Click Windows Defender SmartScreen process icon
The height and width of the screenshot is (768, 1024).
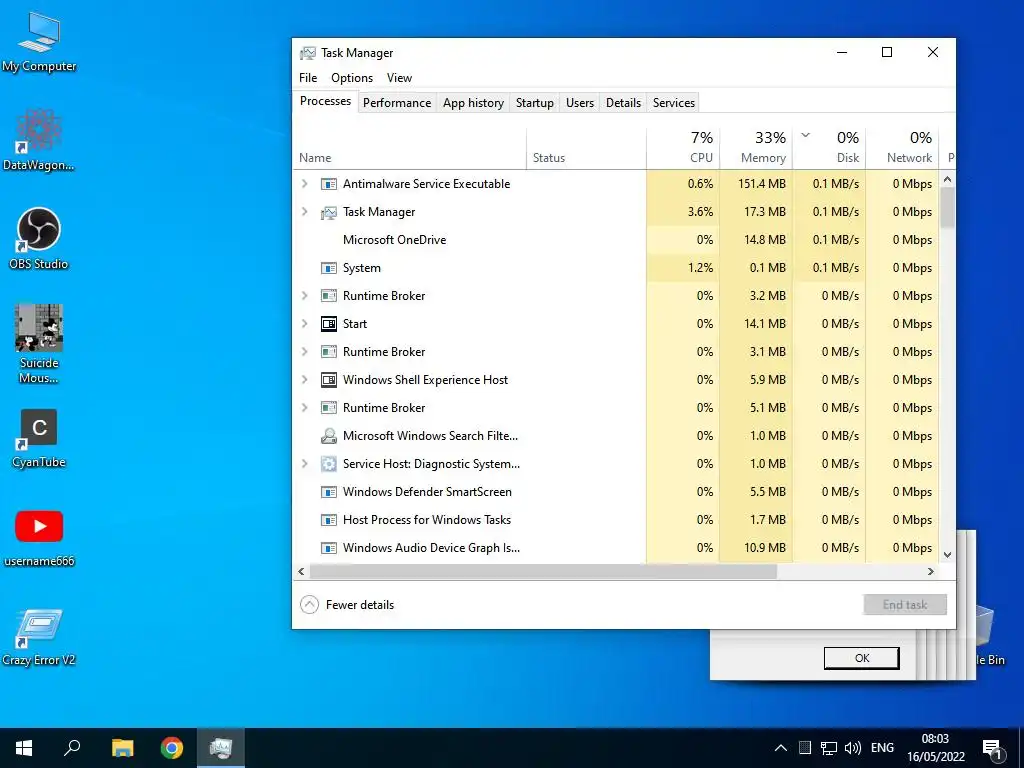pos(328,492)
